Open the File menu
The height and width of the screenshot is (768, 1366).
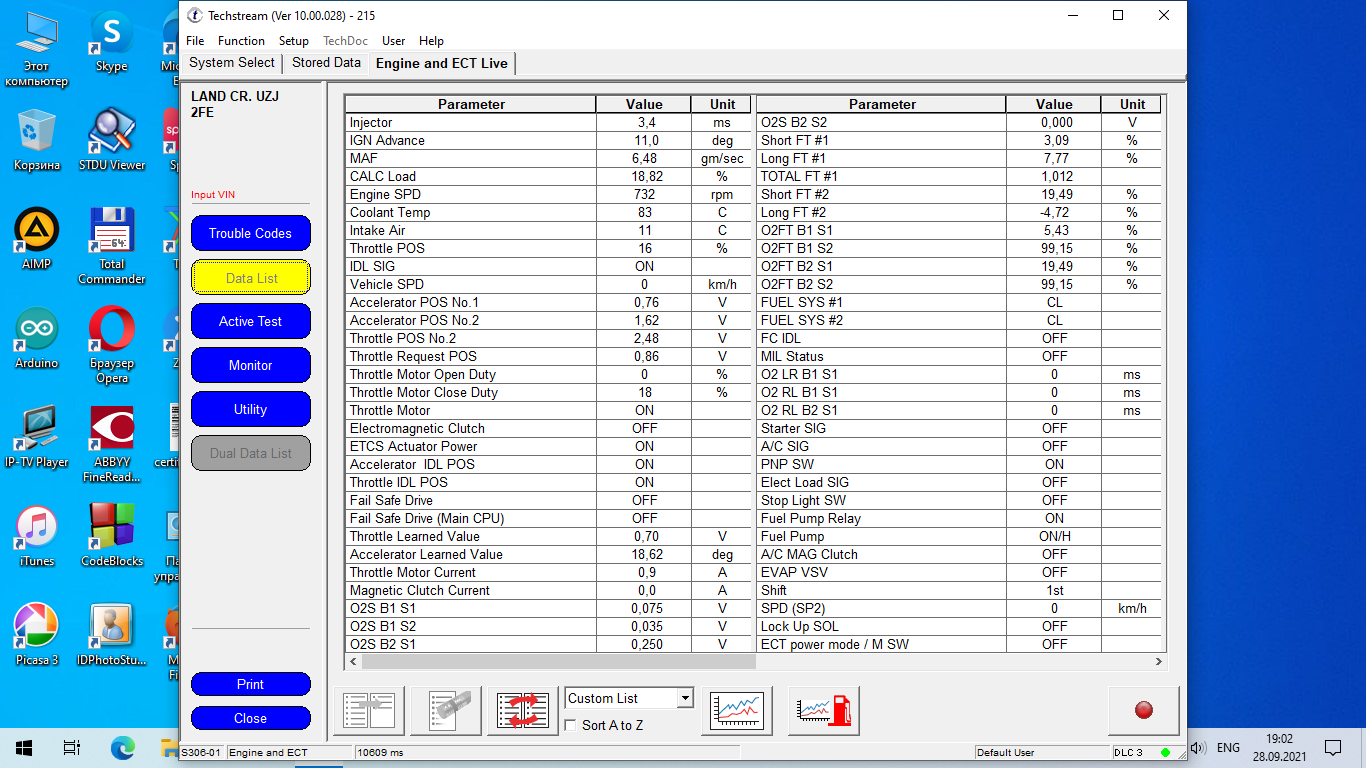coord(195,41)
